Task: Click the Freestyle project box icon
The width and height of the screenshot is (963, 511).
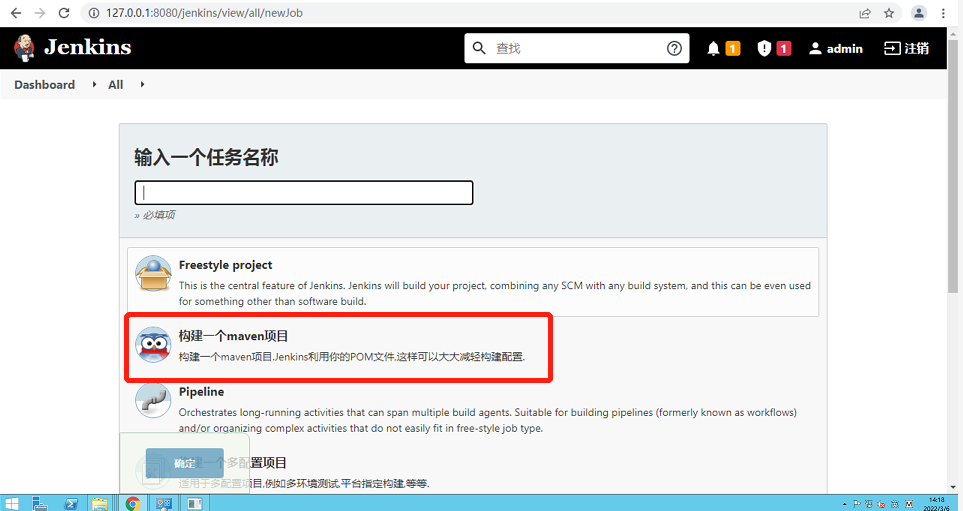Action: click(x=153, y=273)
